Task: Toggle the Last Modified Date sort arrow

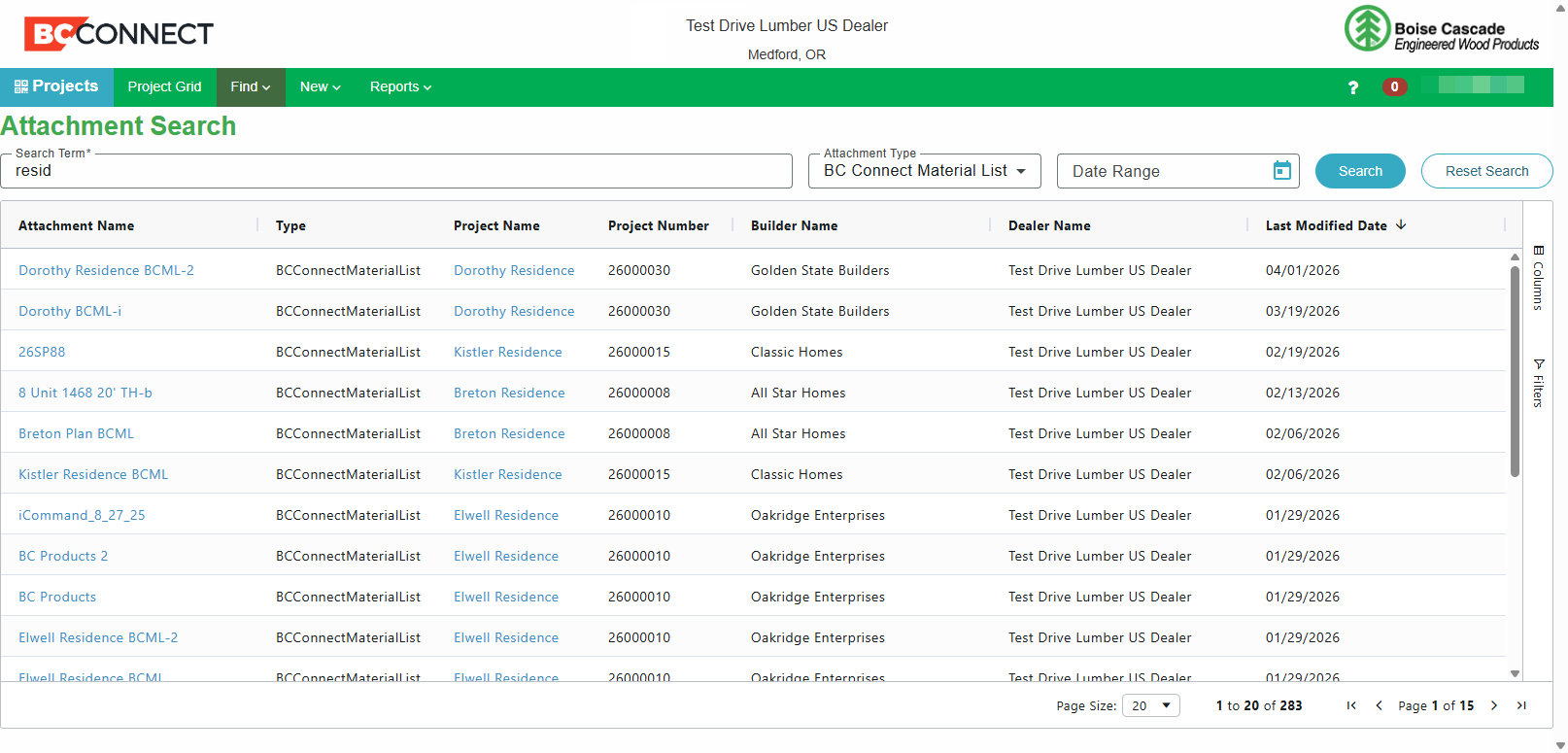Action: (x=1401, y=224)
